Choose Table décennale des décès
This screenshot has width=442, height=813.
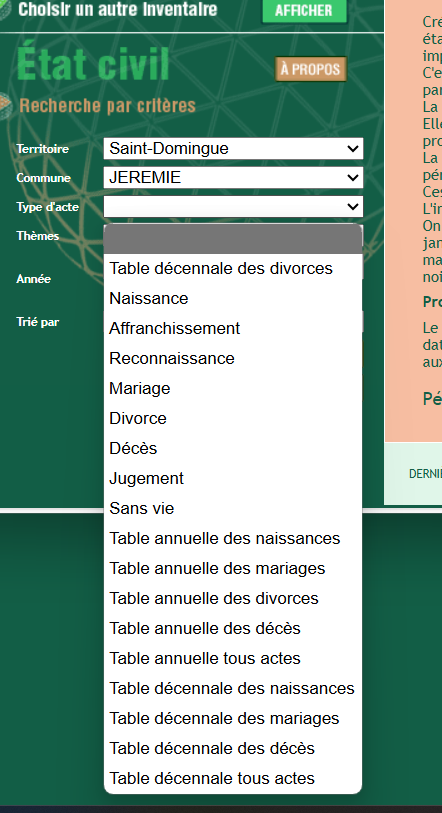pyautogui.click(x=233, y=749)
